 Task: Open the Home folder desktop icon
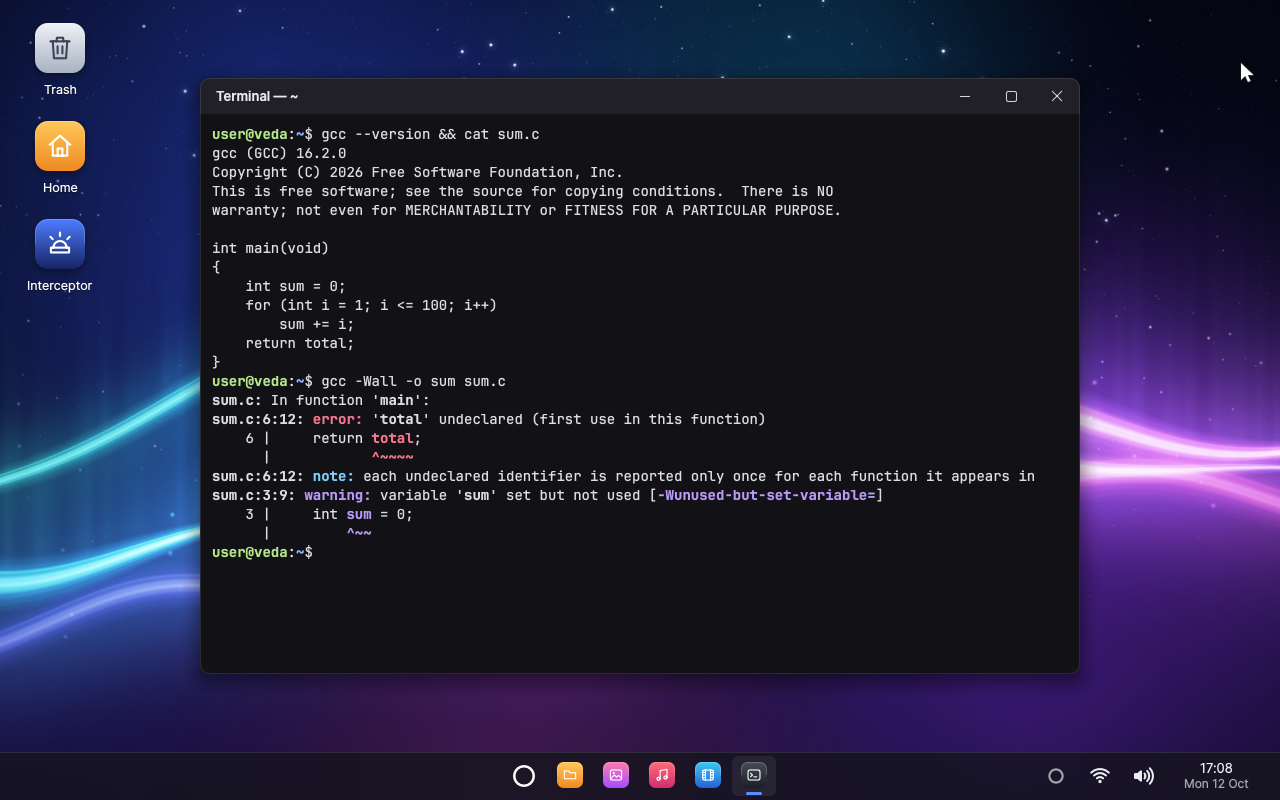60,146
